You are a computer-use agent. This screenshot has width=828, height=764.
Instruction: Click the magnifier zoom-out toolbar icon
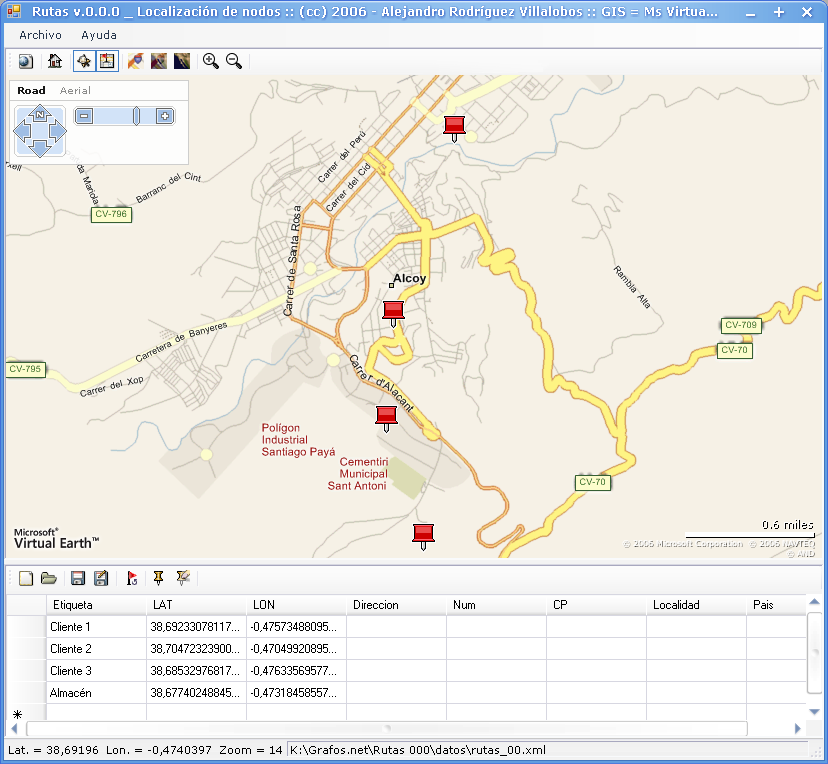[x=234, y=61]
